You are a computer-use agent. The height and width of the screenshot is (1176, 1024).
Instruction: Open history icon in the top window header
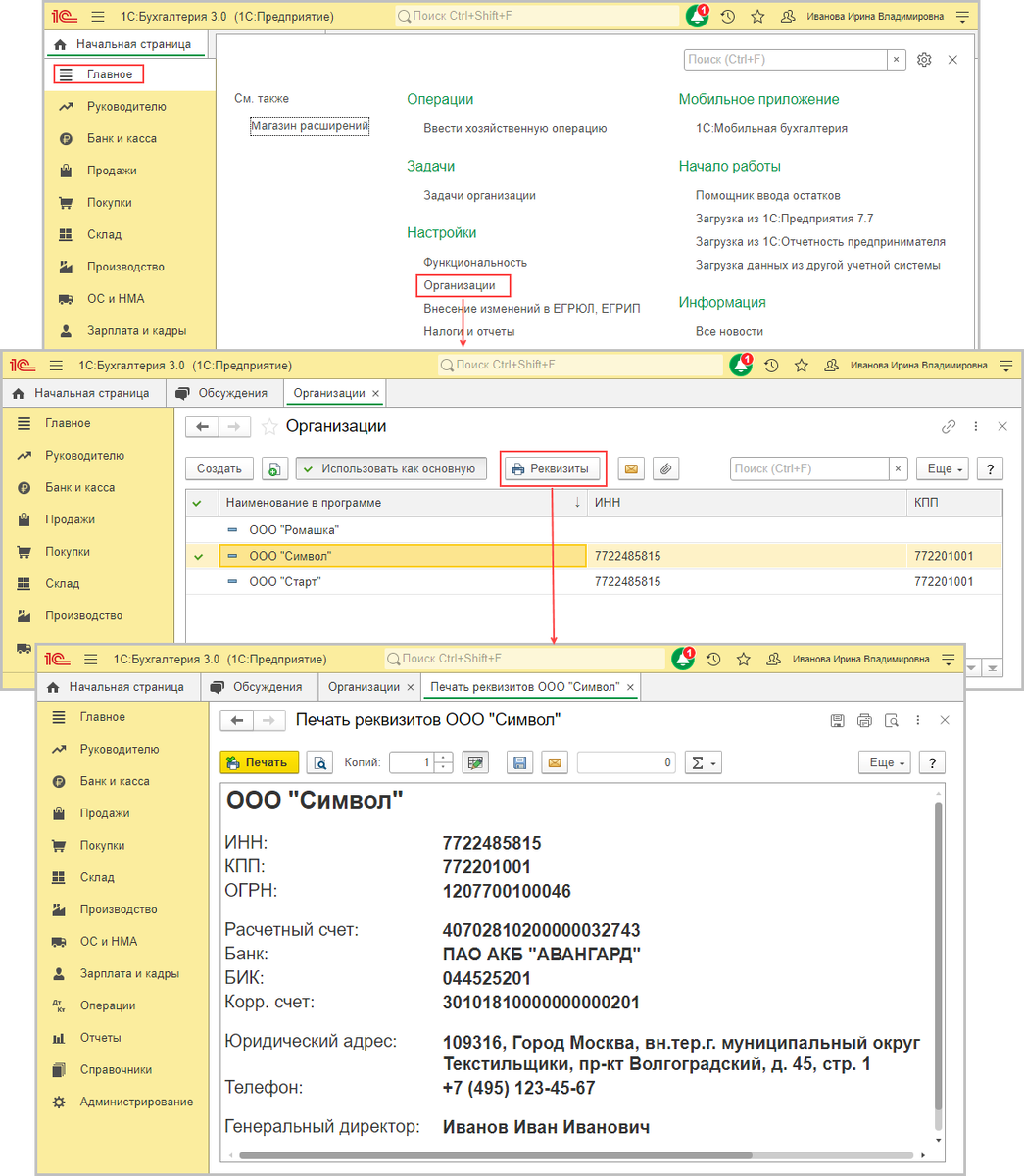click(727, 17)
